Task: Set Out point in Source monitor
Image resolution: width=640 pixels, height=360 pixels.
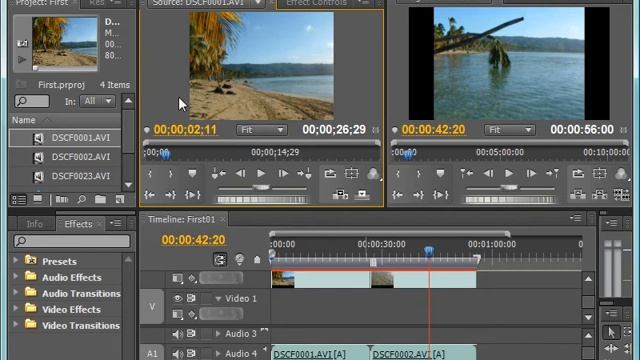Action: coord(171,174)
